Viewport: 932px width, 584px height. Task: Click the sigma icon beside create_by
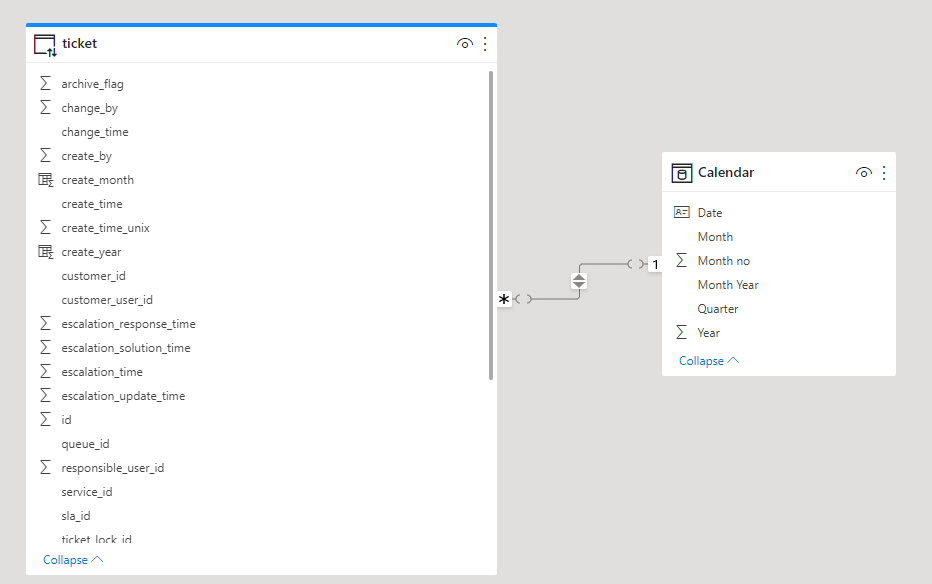point(45,155)
